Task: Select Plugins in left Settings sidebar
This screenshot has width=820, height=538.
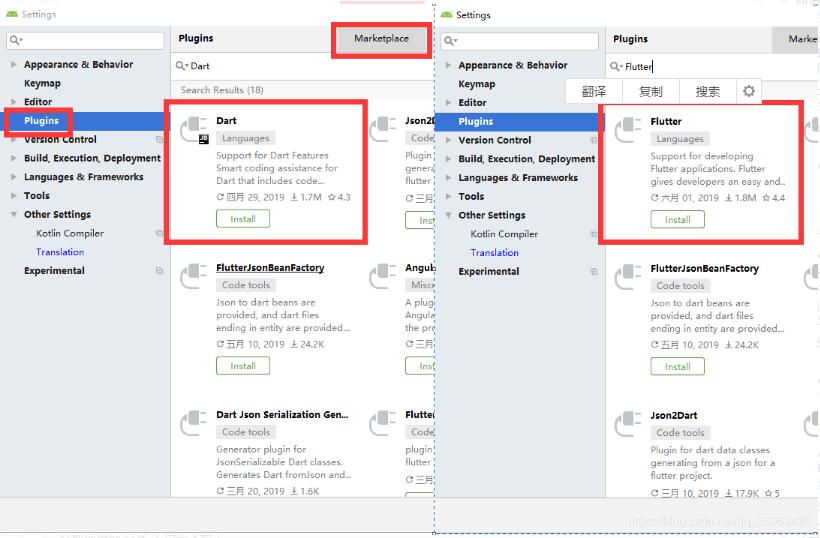Action: pyautogui.click(x=41, y=121)
